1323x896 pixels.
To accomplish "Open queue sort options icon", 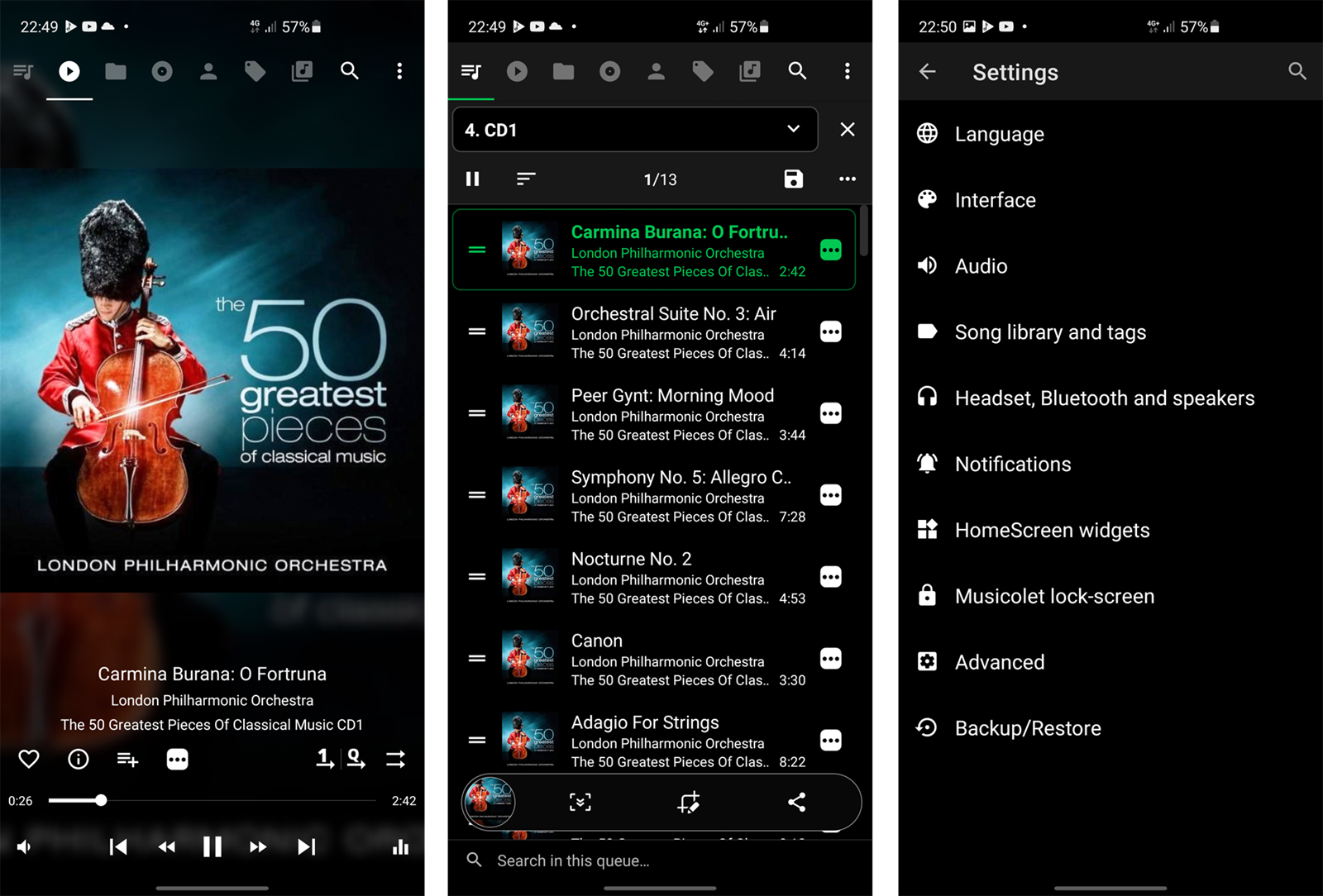I will coord(526,179).
